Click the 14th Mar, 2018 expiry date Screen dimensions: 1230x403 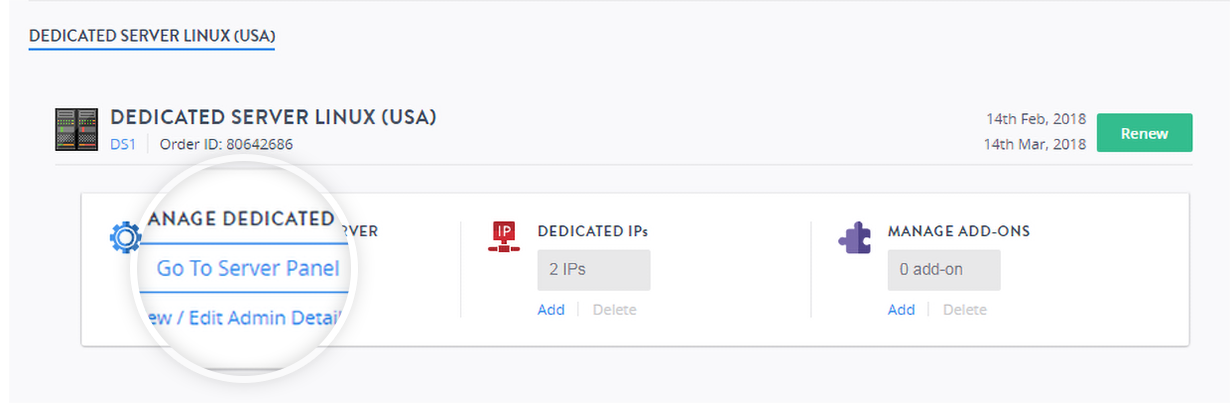(1035, 144)
